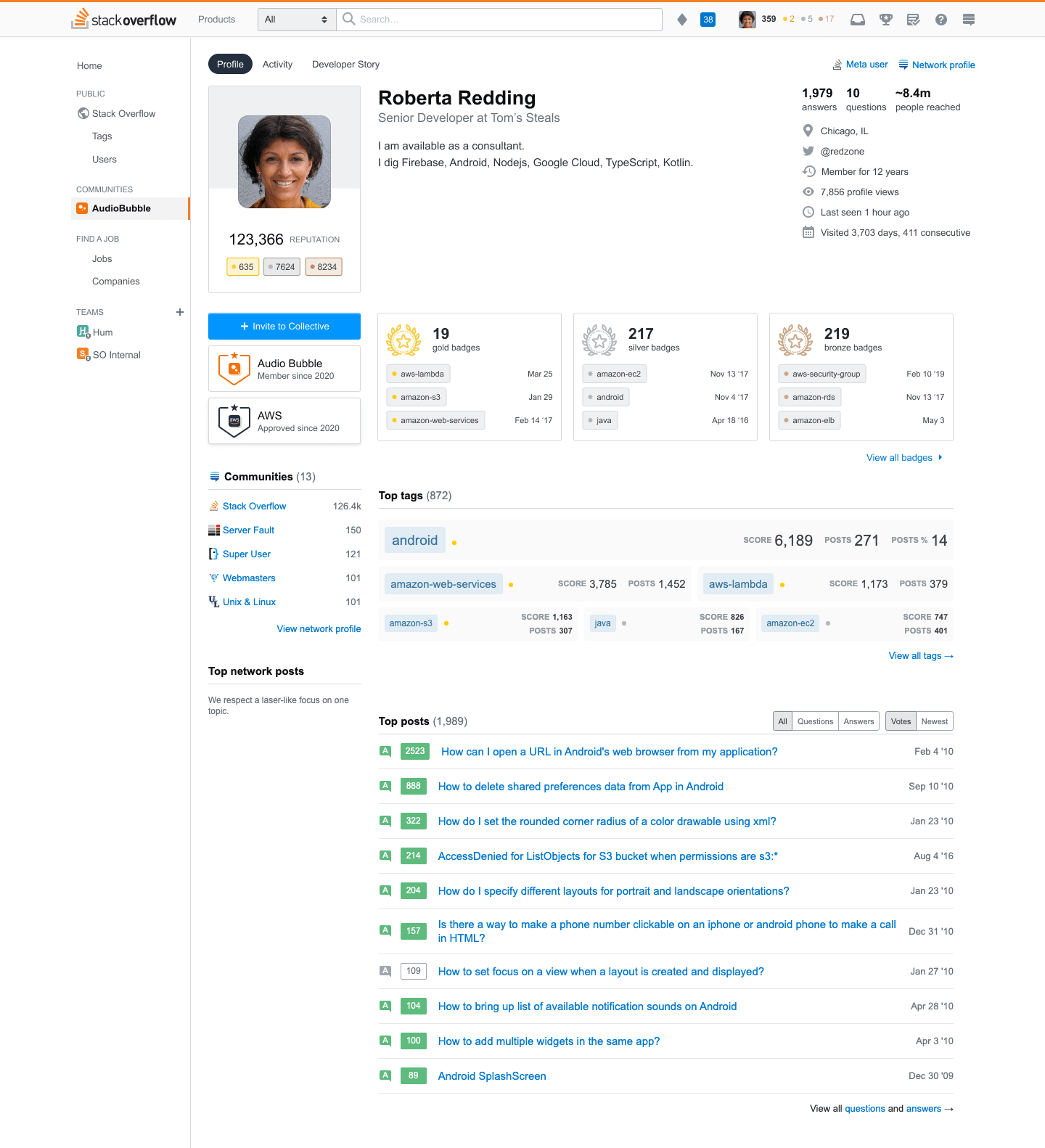The height and width of the screenshot is (1148, 1045).
Task: Click View network profile link
Action: pos(319,629)
